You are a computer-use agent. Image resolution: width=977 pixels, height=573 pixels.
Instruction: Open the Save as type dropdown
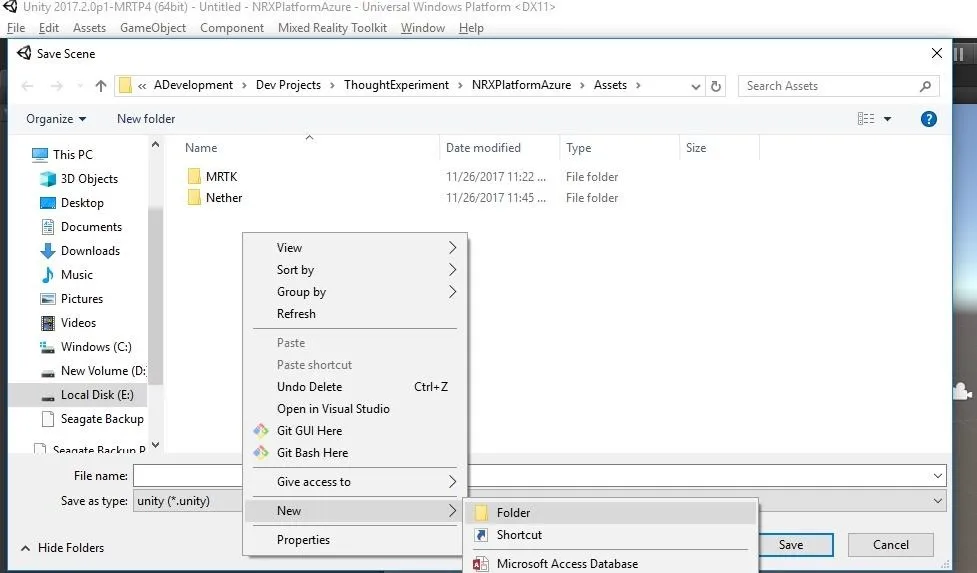pyautogui.click(x=937, y=501)
